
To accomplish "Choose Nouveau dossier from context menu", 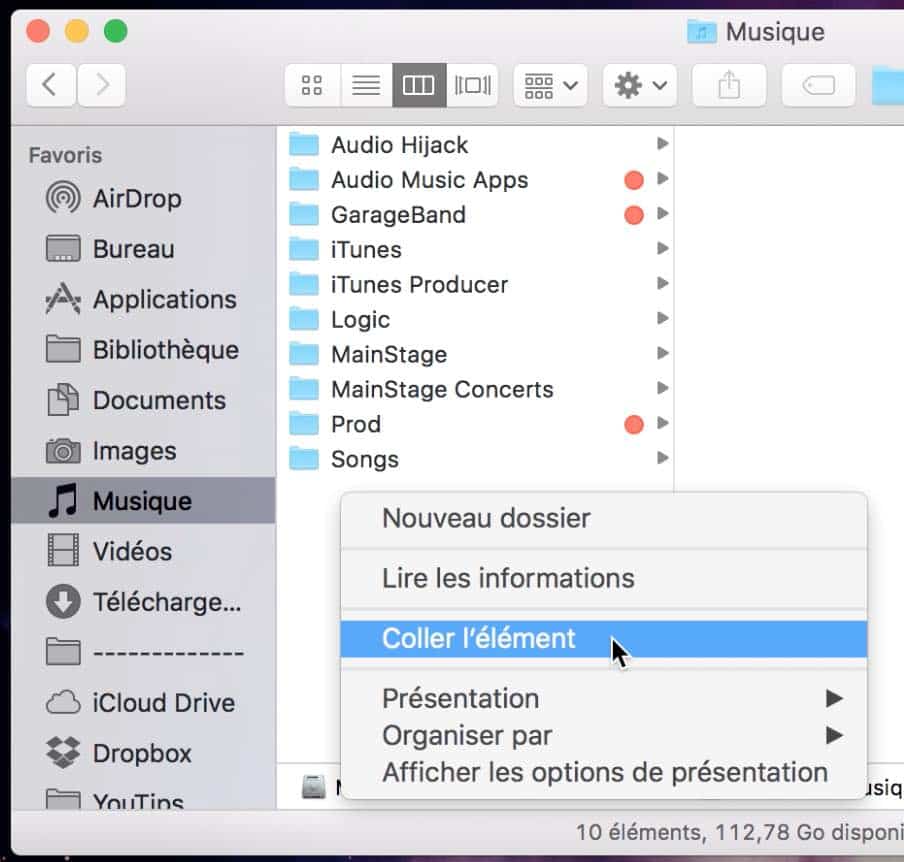I will click(x=604, y=518).
